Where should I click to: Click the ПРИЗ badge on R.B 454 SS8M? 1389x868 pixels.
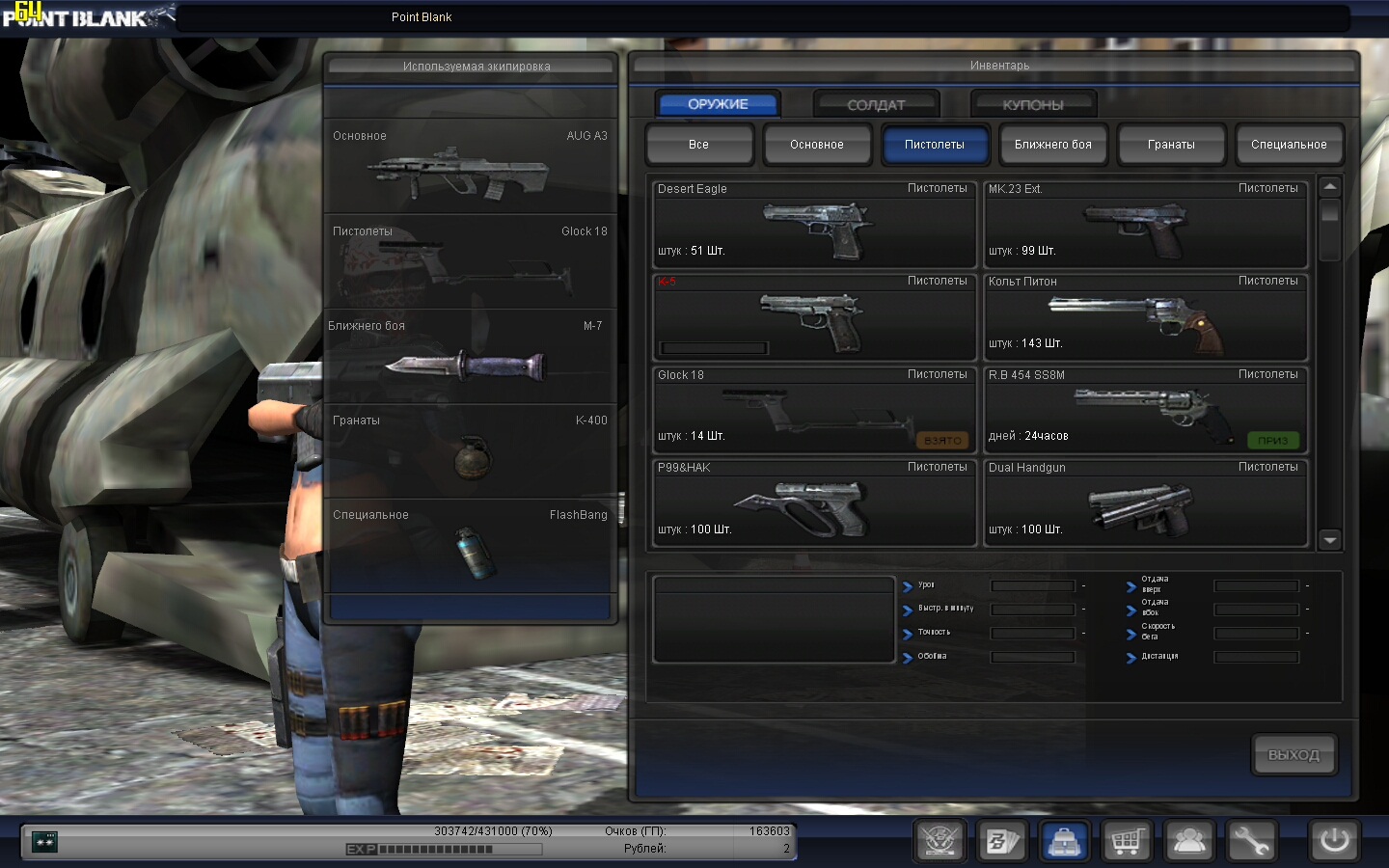(x=1272, y=440)
